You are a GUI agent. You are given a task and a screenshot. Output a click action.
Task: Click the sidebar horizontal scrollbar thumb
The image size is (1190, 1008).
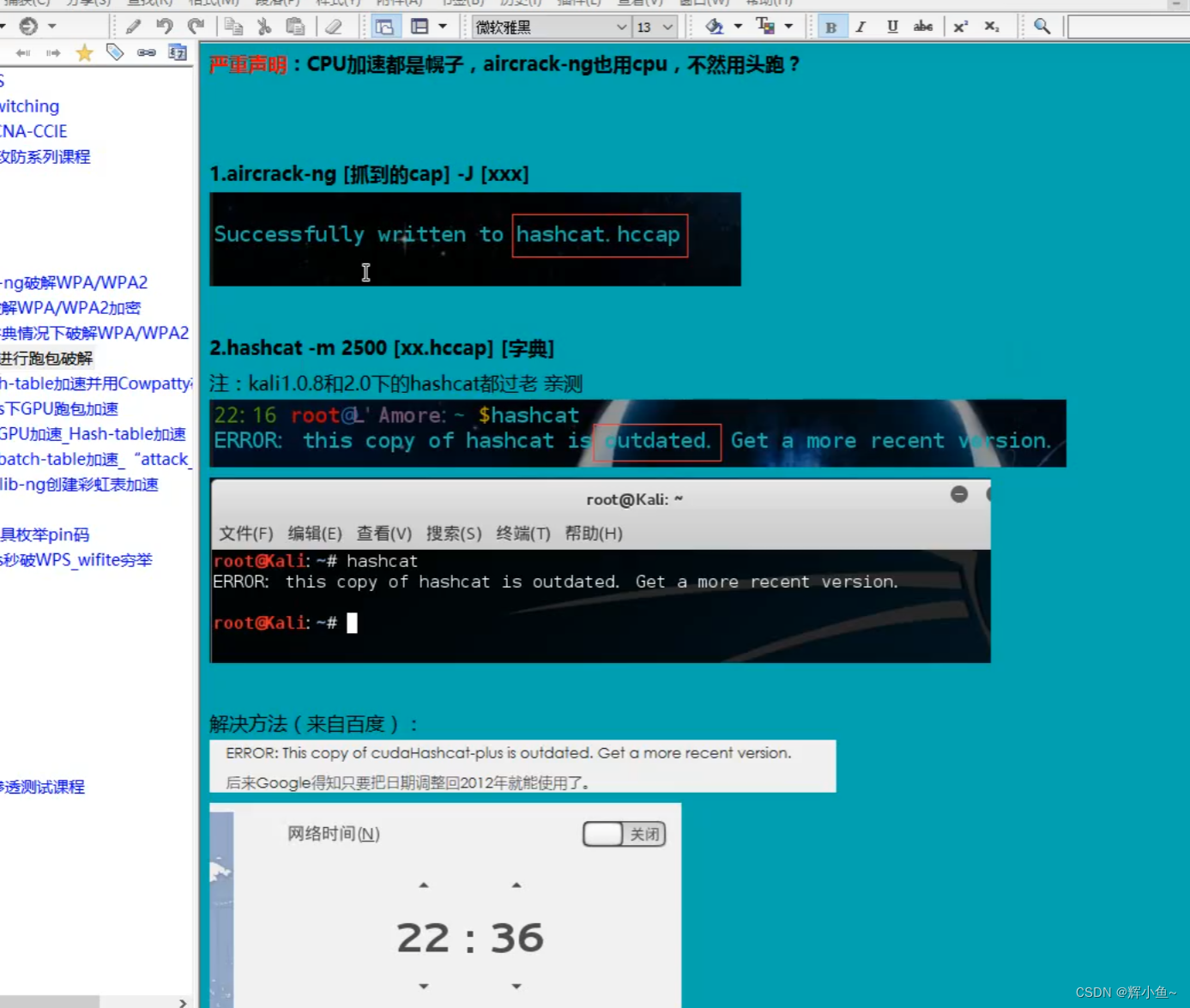coord(50,1002)
